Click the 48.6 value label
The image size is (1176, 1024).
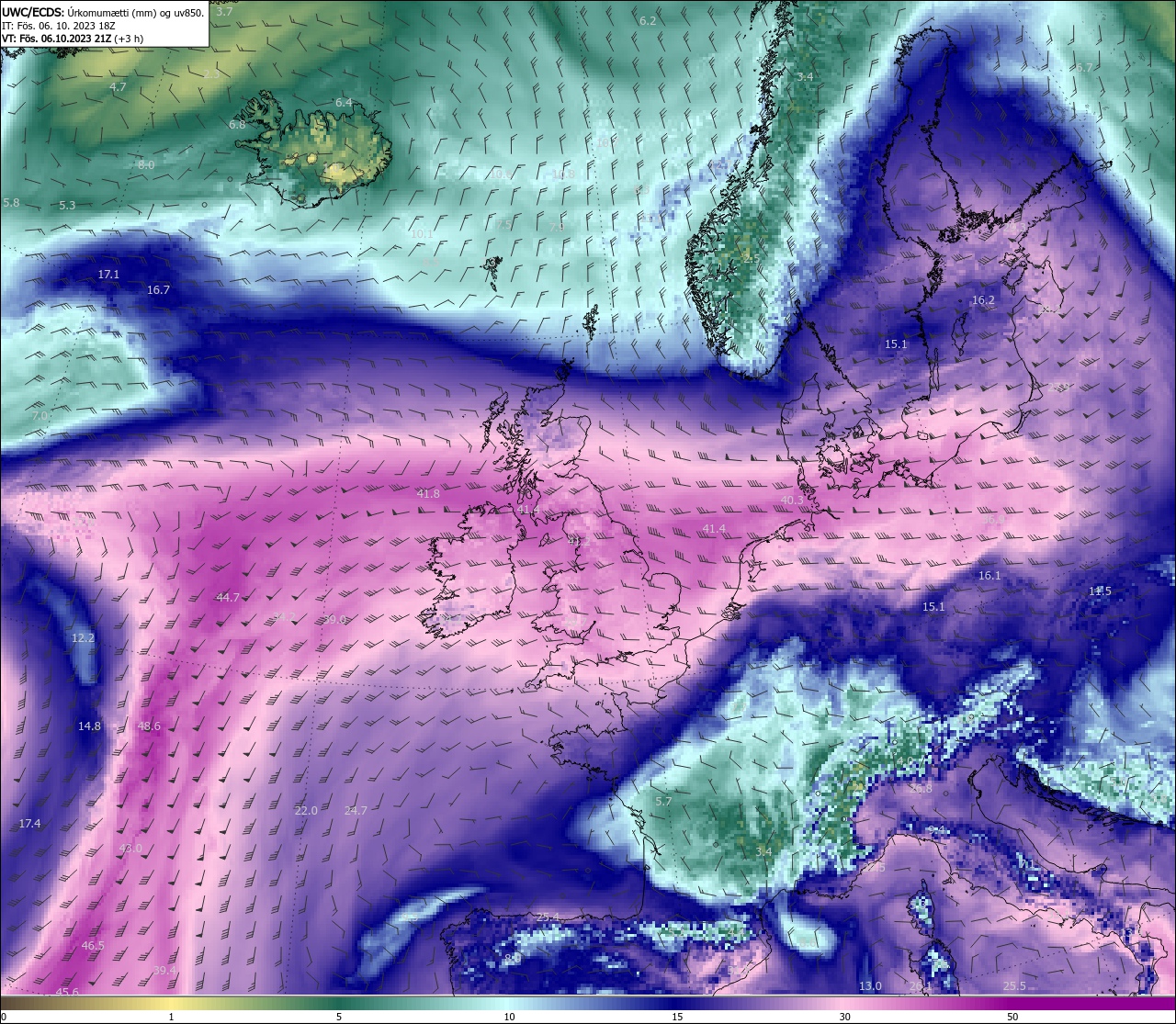[149, 726]
